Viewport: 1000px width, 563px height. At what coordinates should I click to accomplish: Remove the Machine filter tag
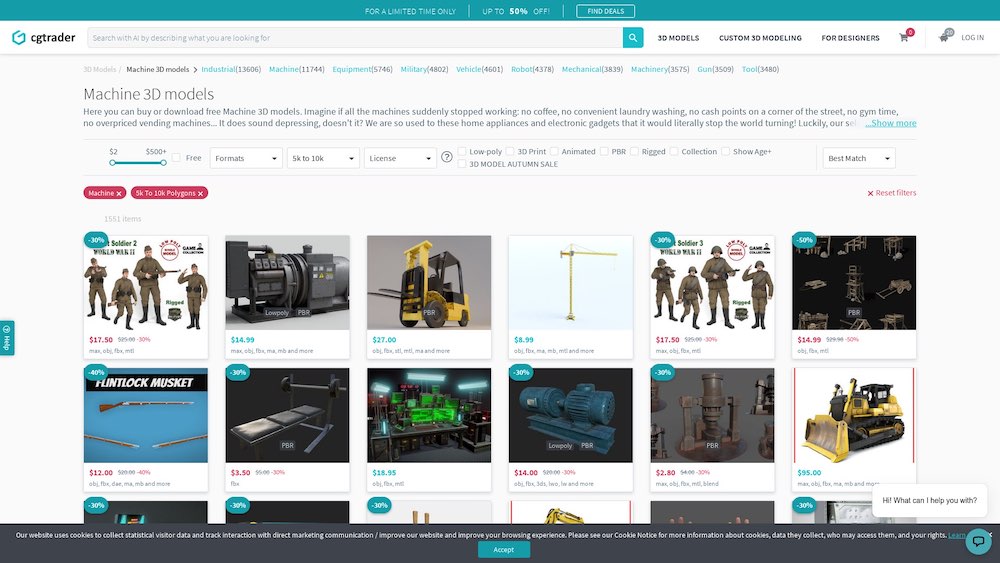tap(119, 193)
